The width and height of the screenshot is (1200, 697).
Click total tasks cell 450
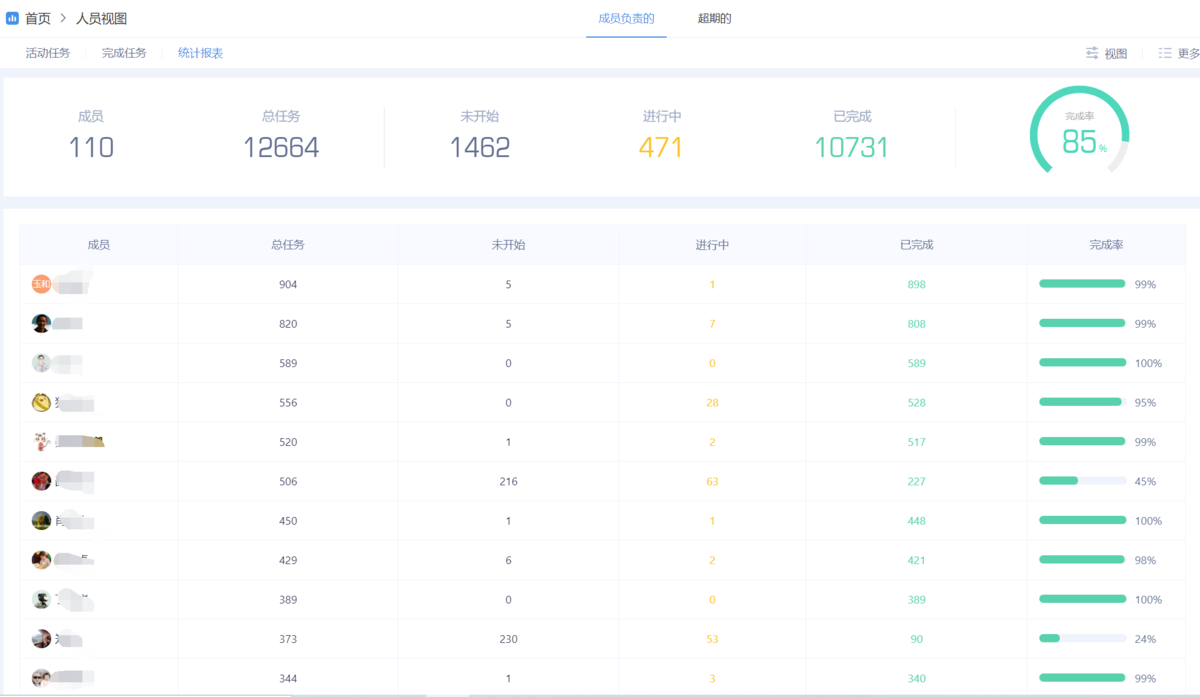288,521
